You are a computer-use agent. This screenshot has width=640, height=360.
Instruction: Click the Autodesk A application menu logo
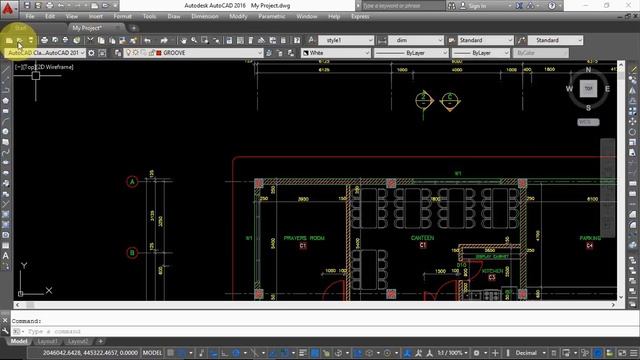8,8
